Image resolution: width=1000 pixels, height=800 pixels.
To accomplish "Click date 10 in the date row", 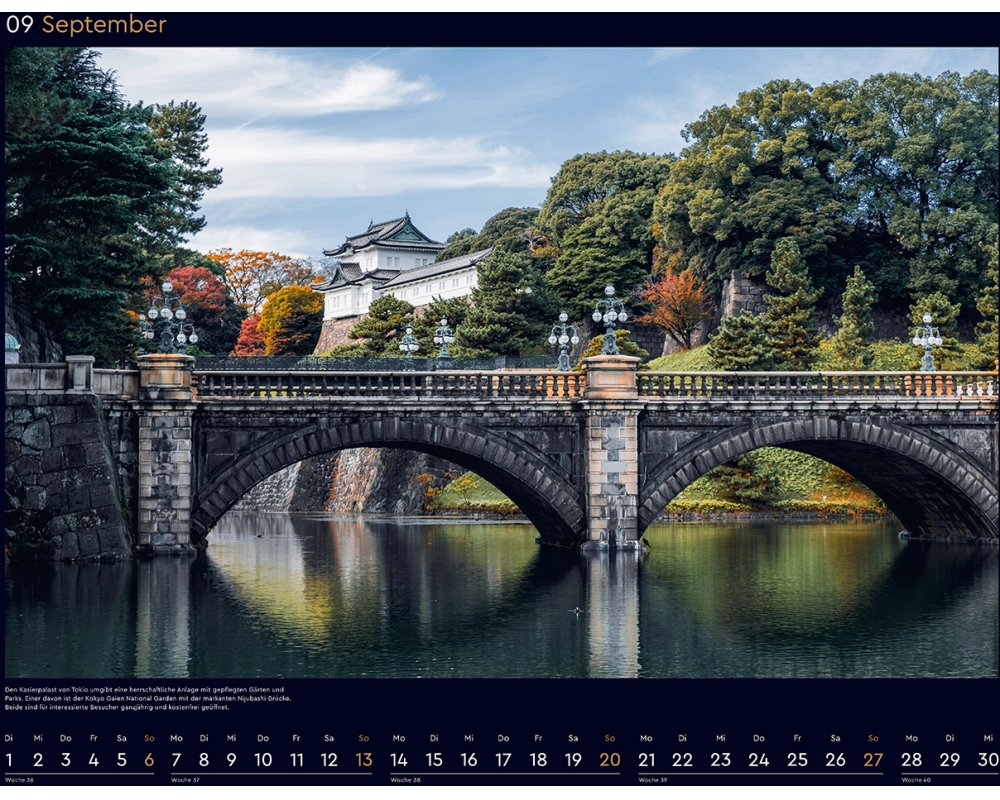I will pyautogui.click(x=263, y=759).
